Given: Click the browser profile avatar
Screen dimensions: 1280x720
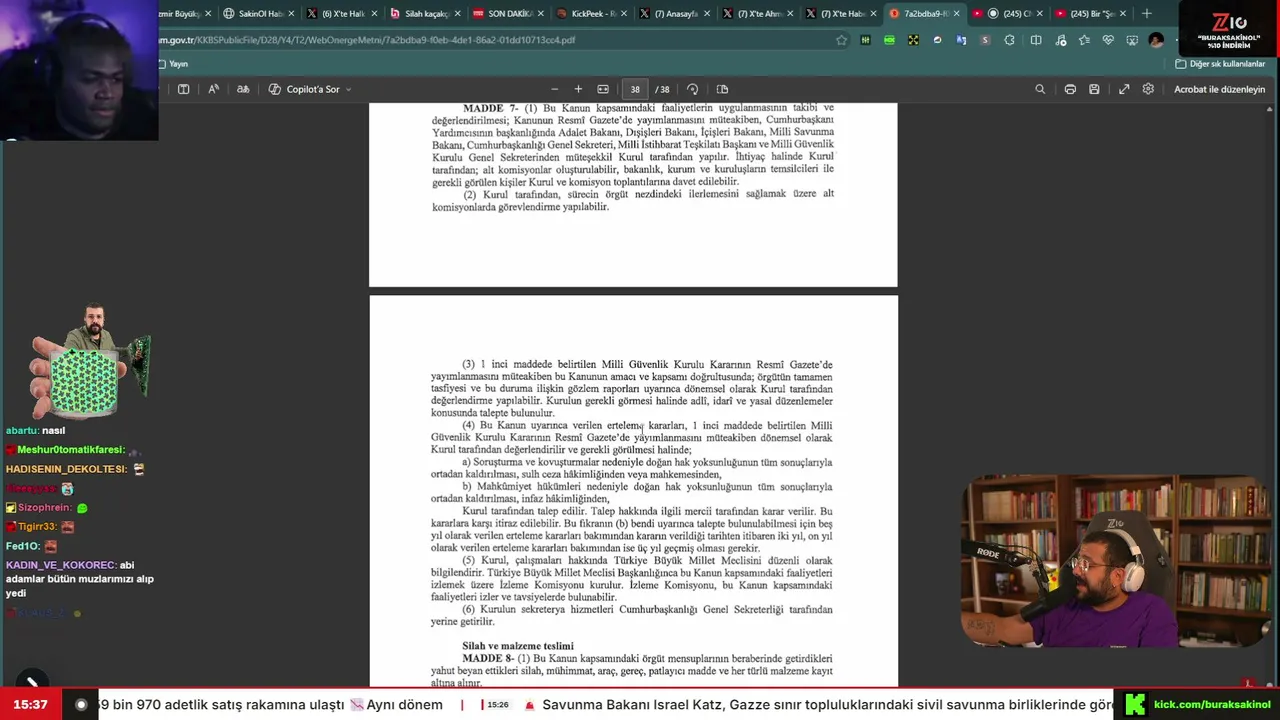Looking at the screenshot, I should coord(1156,40).
